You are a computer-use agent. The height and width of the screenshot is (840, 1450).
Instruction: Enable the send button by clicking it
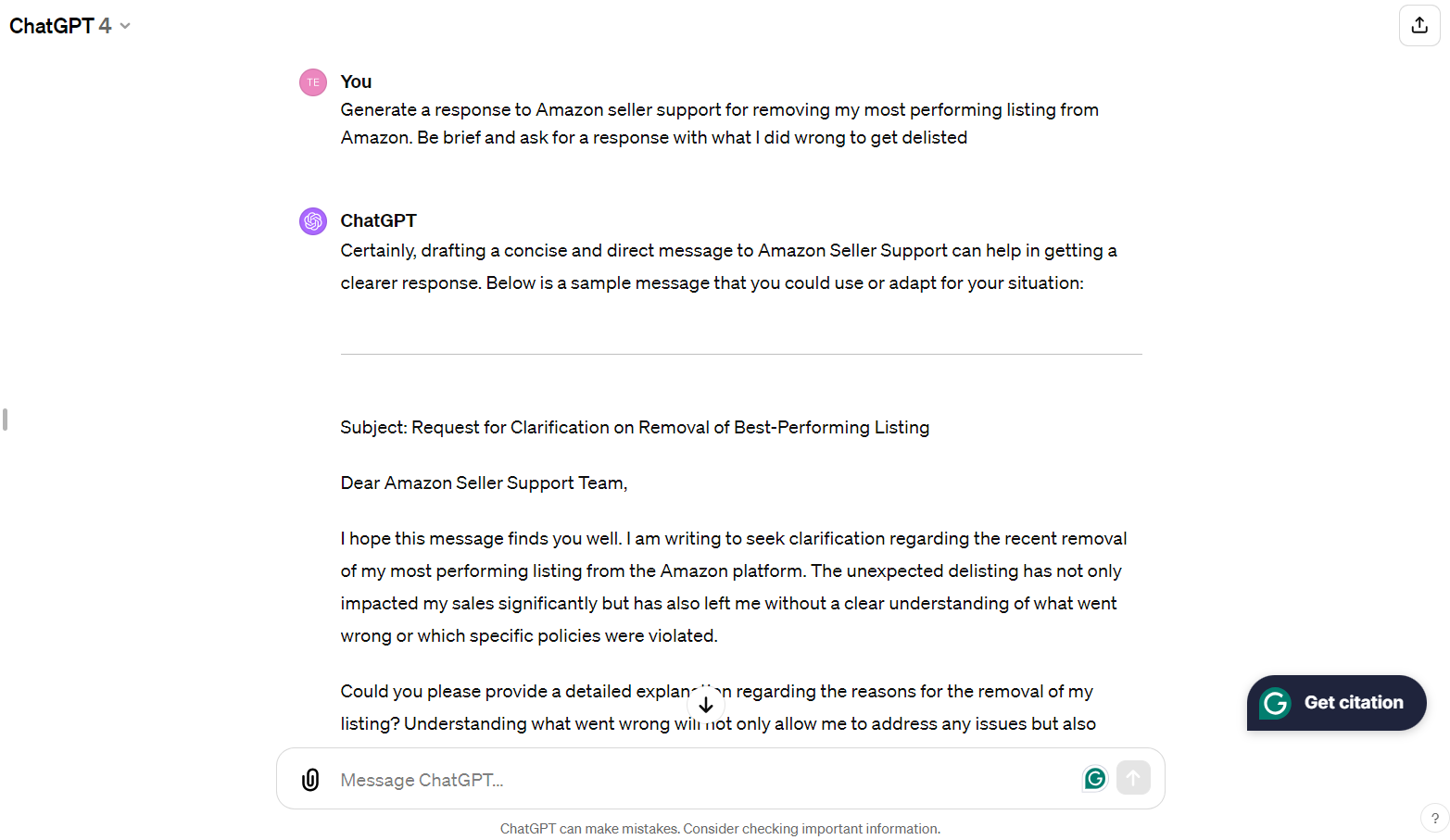[x=1133, y=779]
